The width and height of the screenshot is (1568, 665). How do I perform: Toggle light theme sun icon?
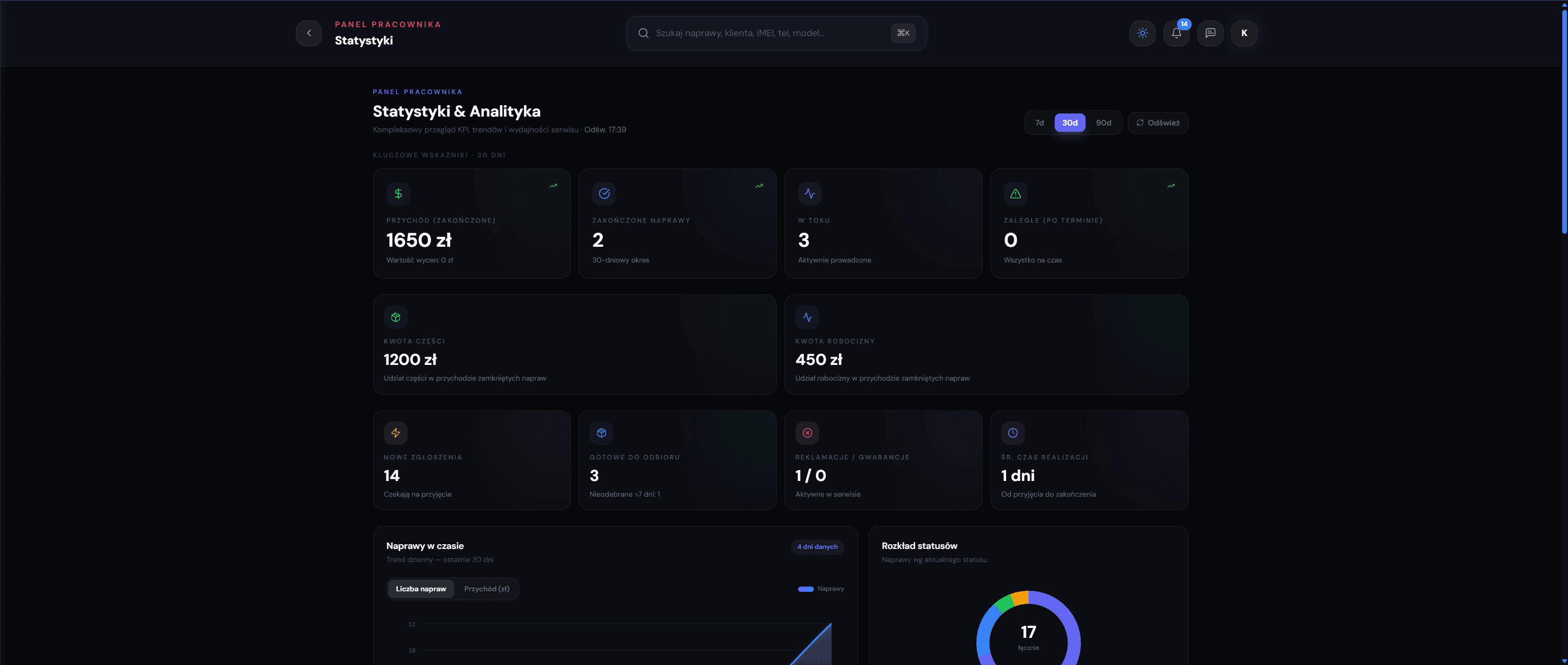click(1142, 33)
